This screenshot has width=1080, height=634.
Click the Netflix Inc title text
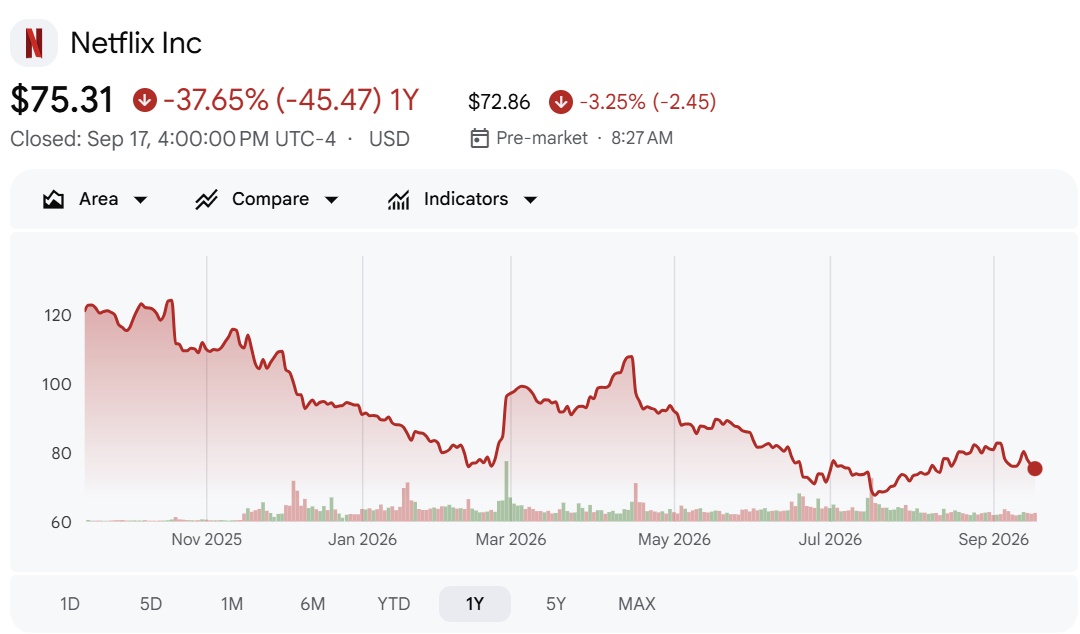[136, 43]
